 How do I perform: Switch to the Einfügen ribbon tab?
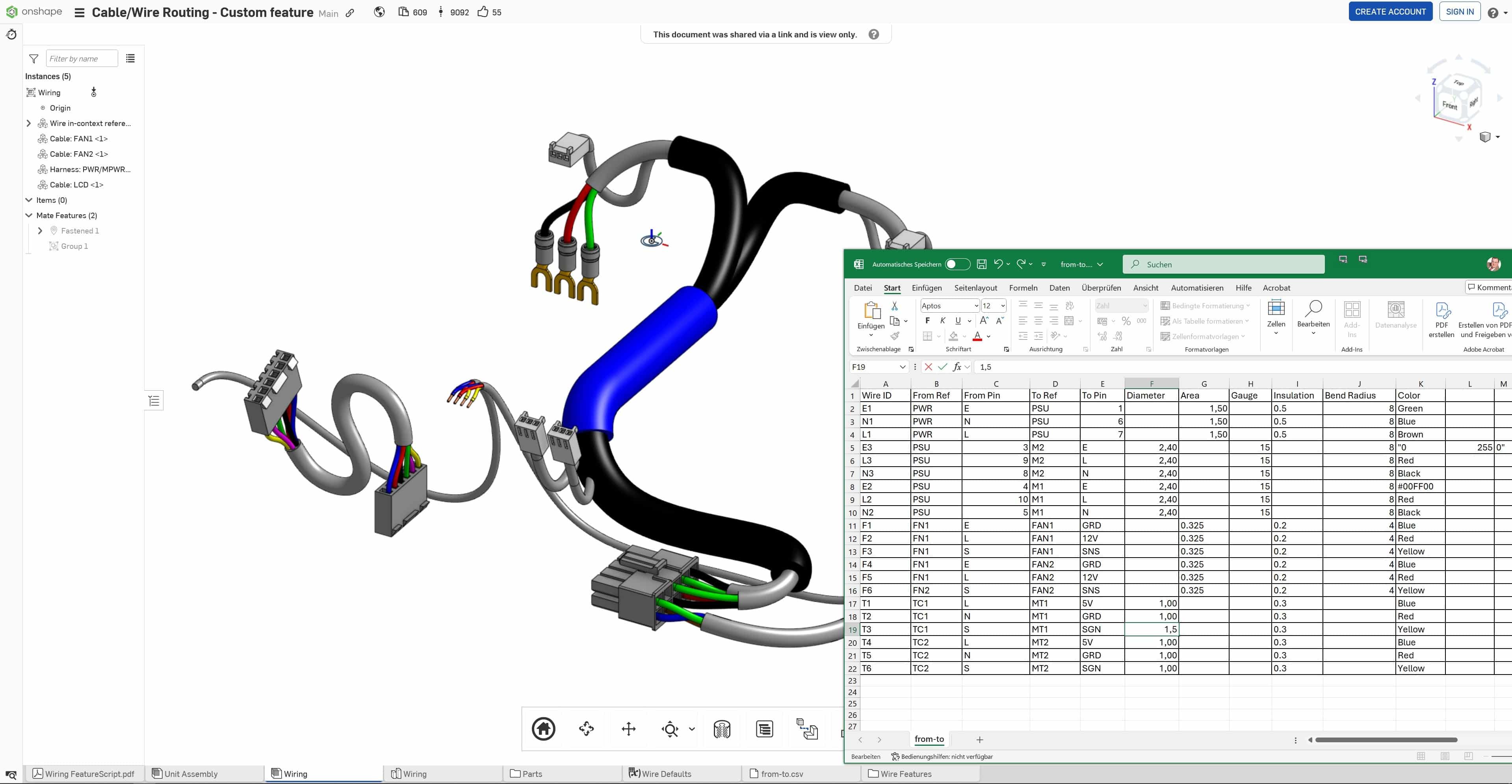pyautogui.click(x=926, y=288)
